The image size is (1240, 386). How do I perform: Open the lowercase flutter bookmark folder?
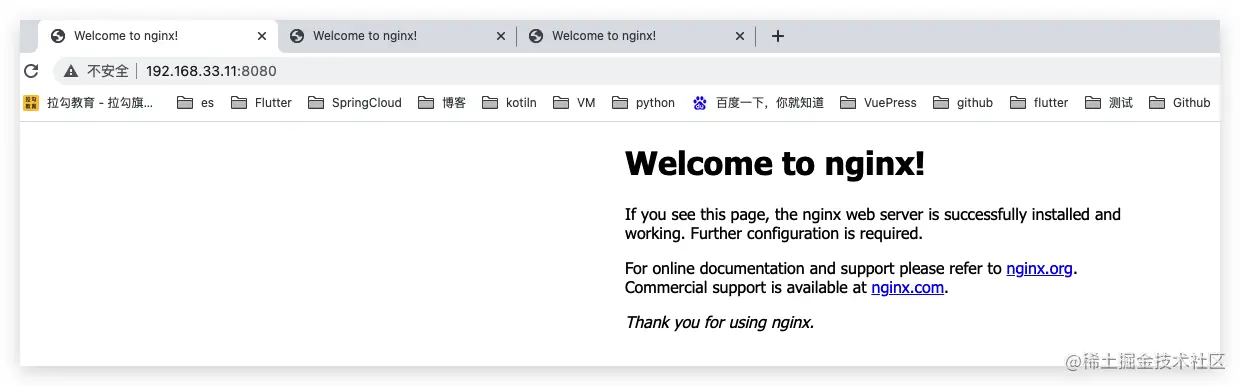click(1040, 102)
